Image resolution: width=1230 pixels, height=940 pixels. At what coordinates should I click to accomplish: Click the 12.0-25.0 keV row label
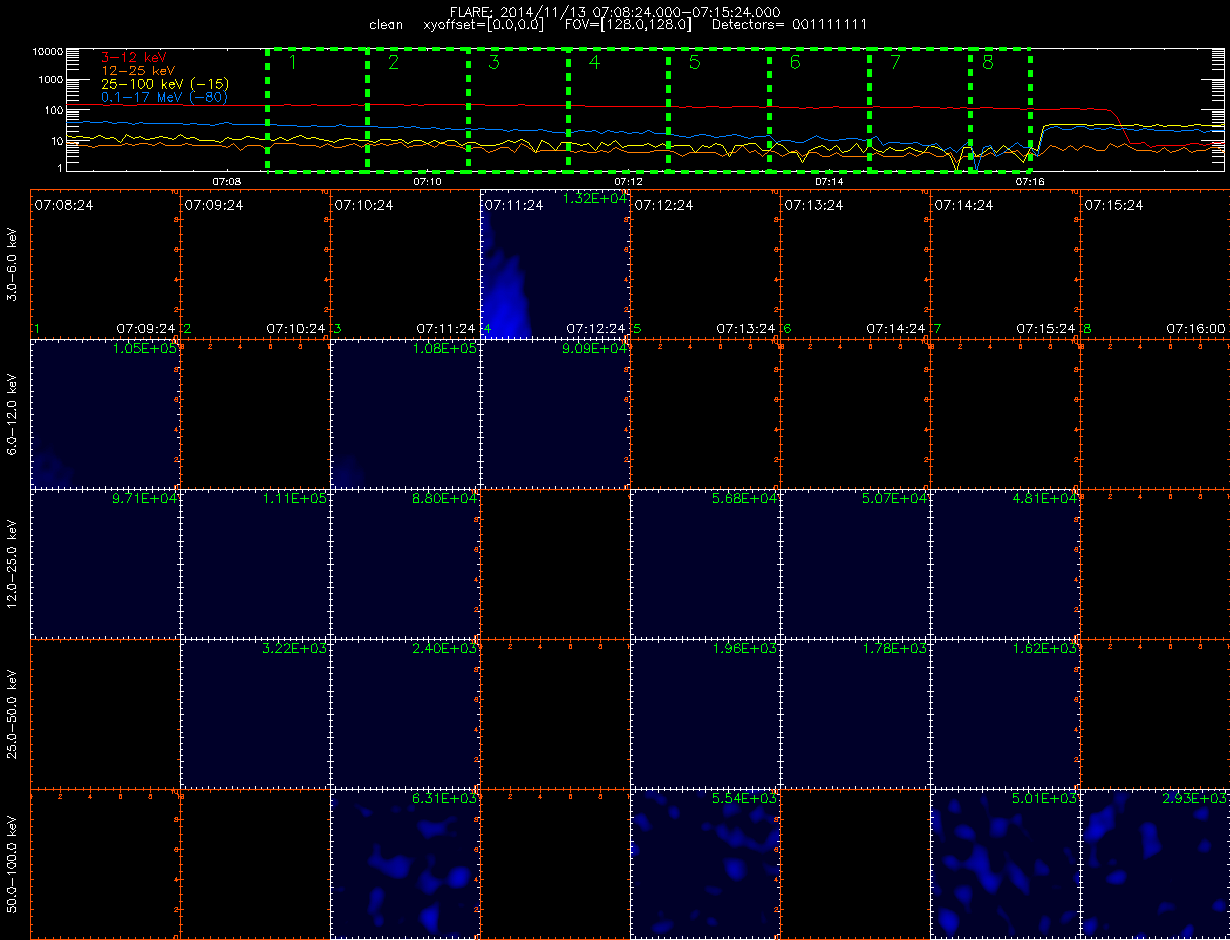pyautogui.click(x=13, y=565)
